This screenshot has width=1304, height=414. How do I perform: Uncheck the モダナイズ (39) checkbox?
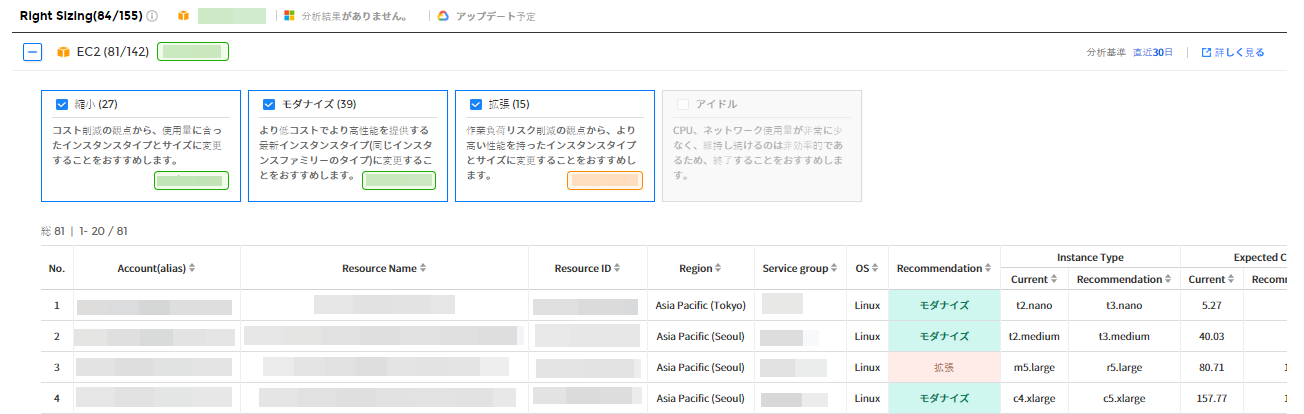click(x=268, y=104)
